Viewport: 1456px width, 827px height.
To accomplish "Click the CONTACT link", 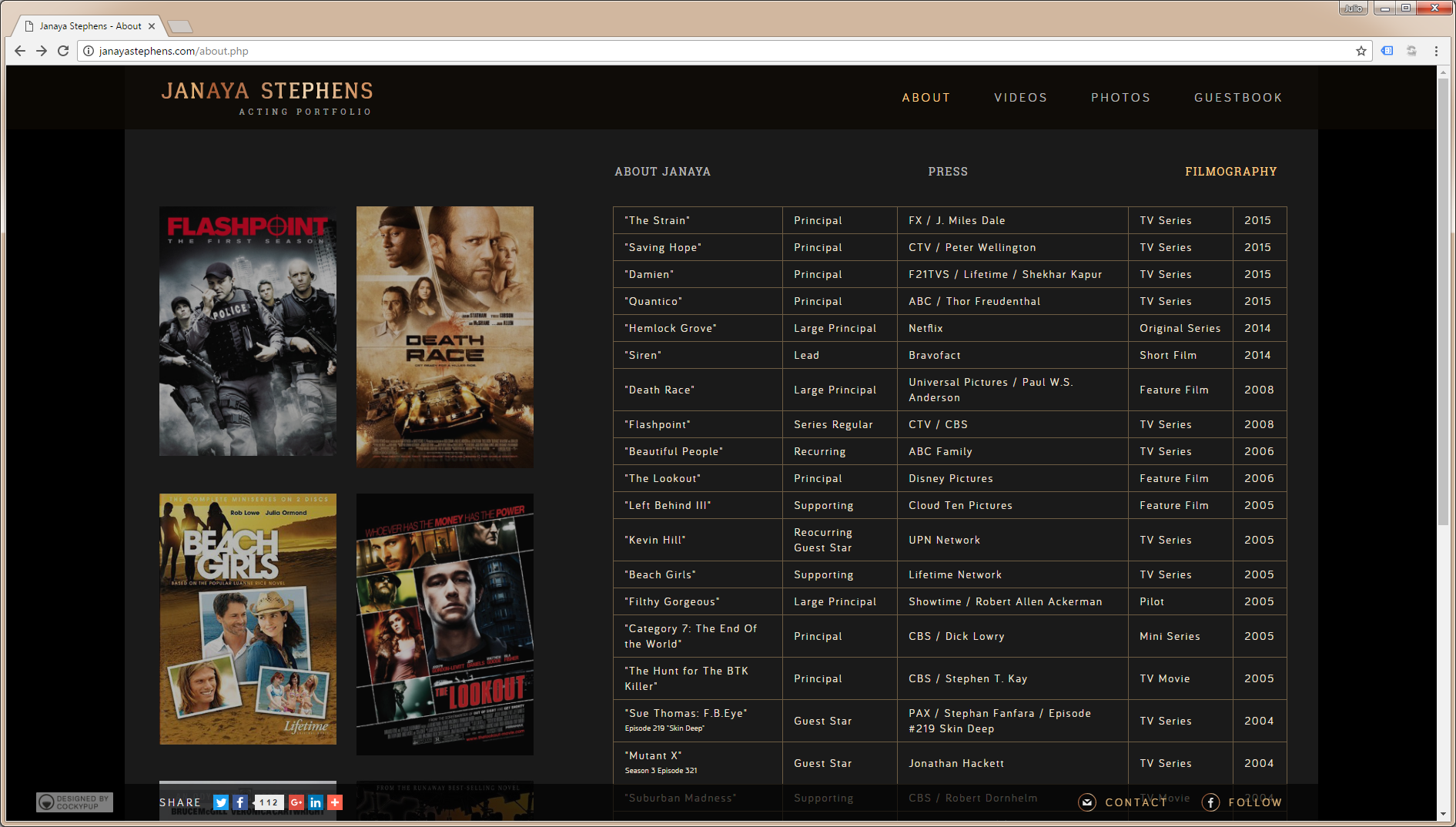I will 1136,802.
